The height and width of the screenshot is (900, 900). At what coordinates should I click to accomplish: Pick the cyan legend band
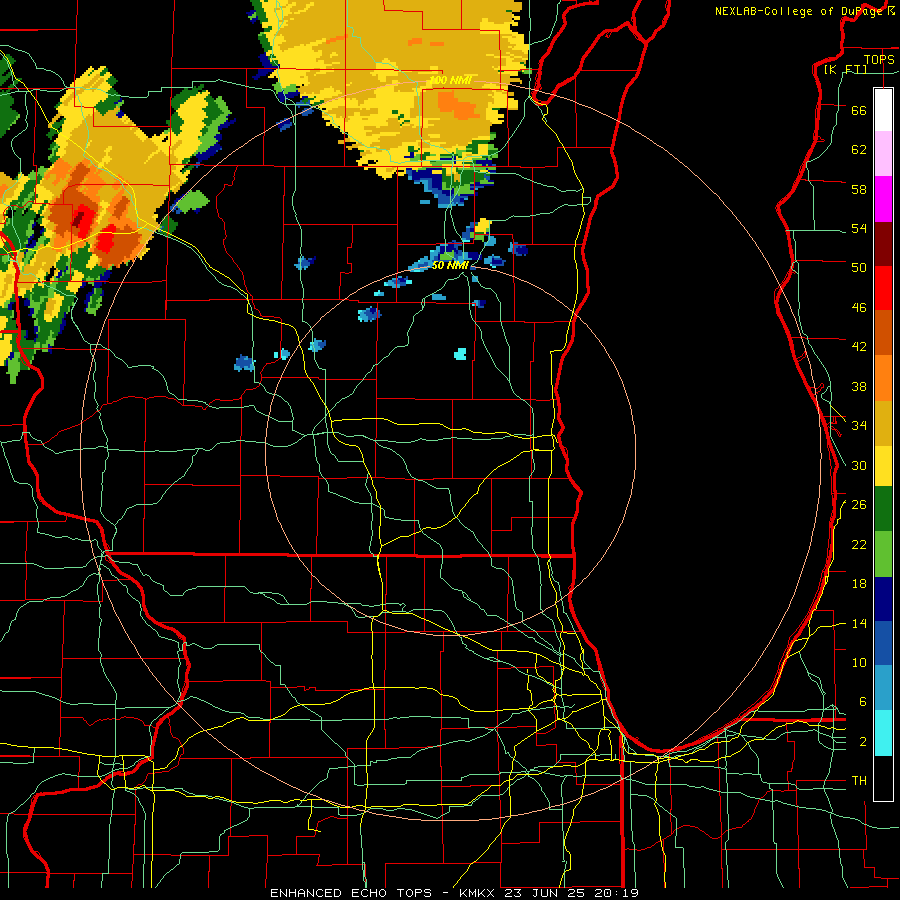point(883,733)
